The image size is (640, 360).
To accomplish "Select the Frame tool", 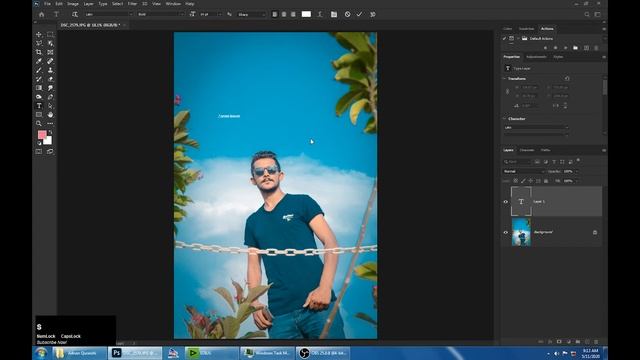I will [50, 52].
